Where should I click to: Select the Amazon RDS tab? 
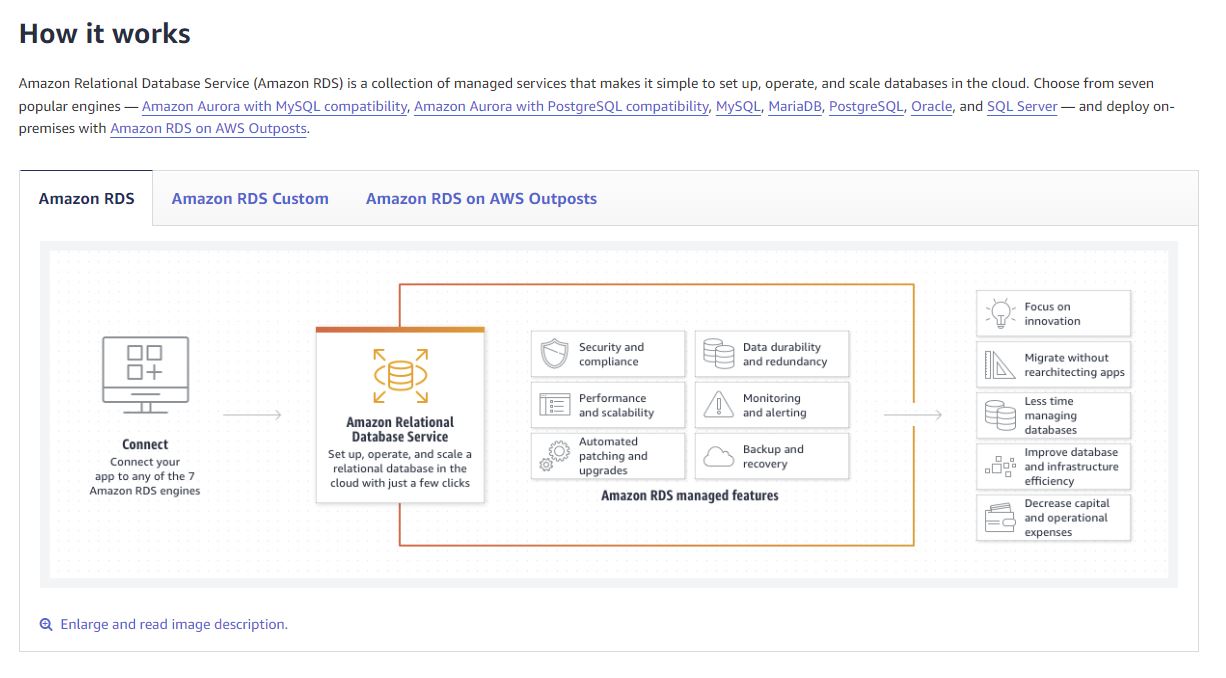click(86, 199)
